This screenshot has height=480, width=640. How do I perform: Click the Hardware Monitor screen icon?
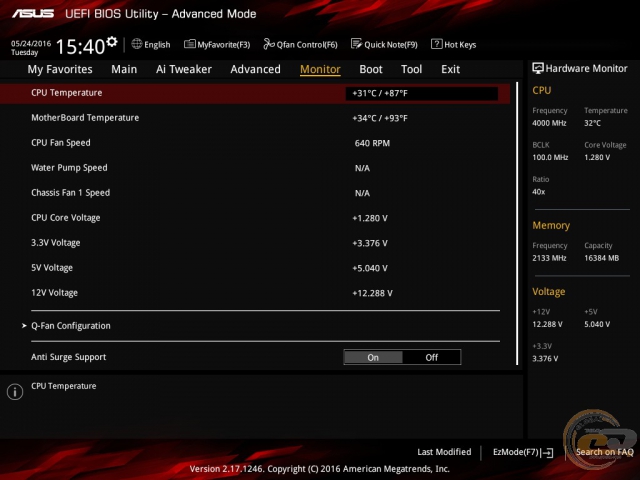538,68
